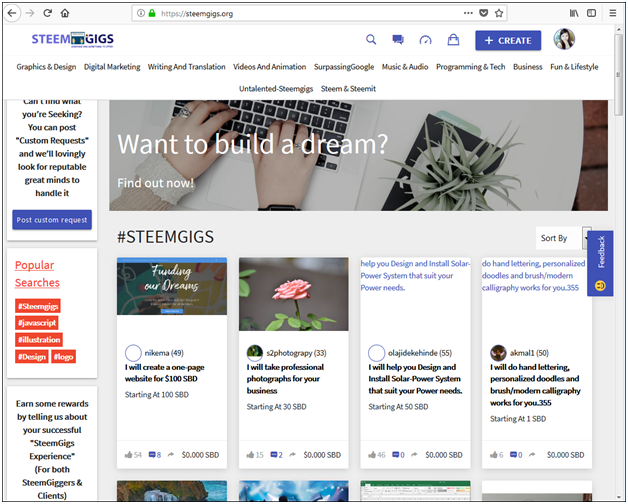Open comments on the s2photograpy gig

click(274, 455)
